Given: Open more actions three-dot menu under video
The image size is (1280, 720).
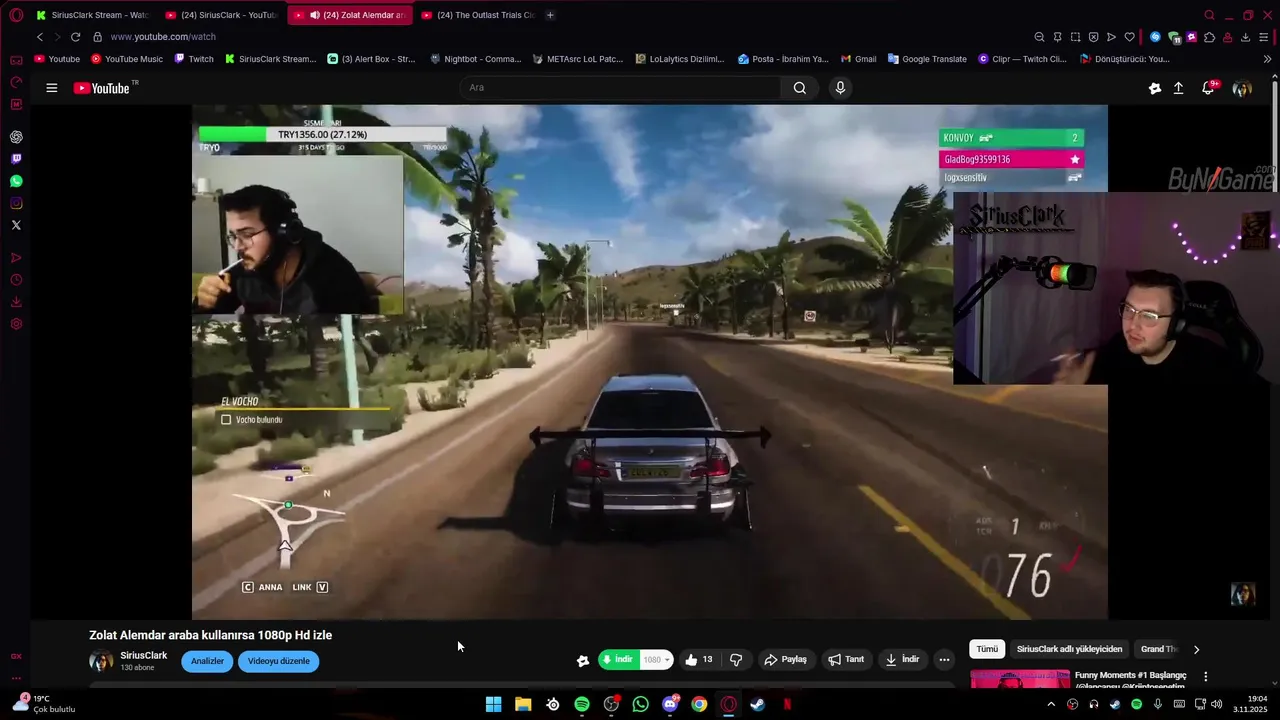Looking at the screenshot, I should (944, 660).
